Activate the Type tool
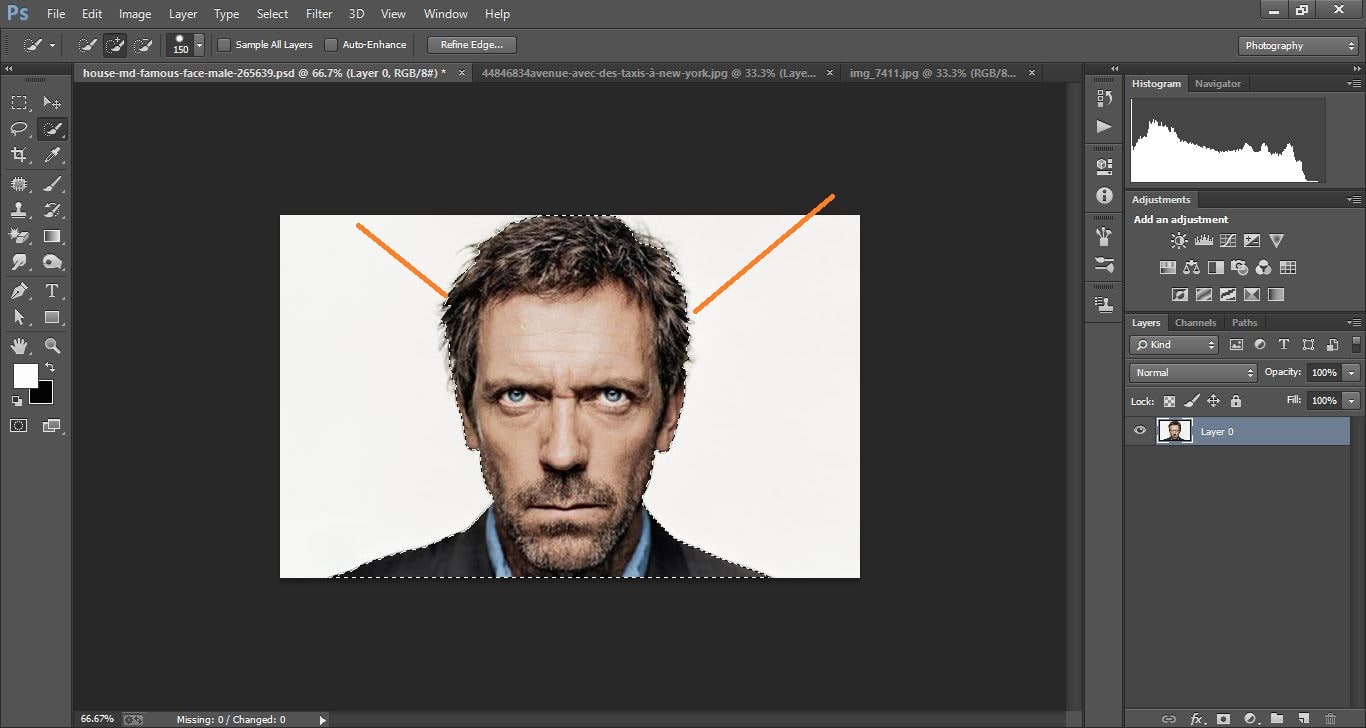 click(x=51, y=291)
